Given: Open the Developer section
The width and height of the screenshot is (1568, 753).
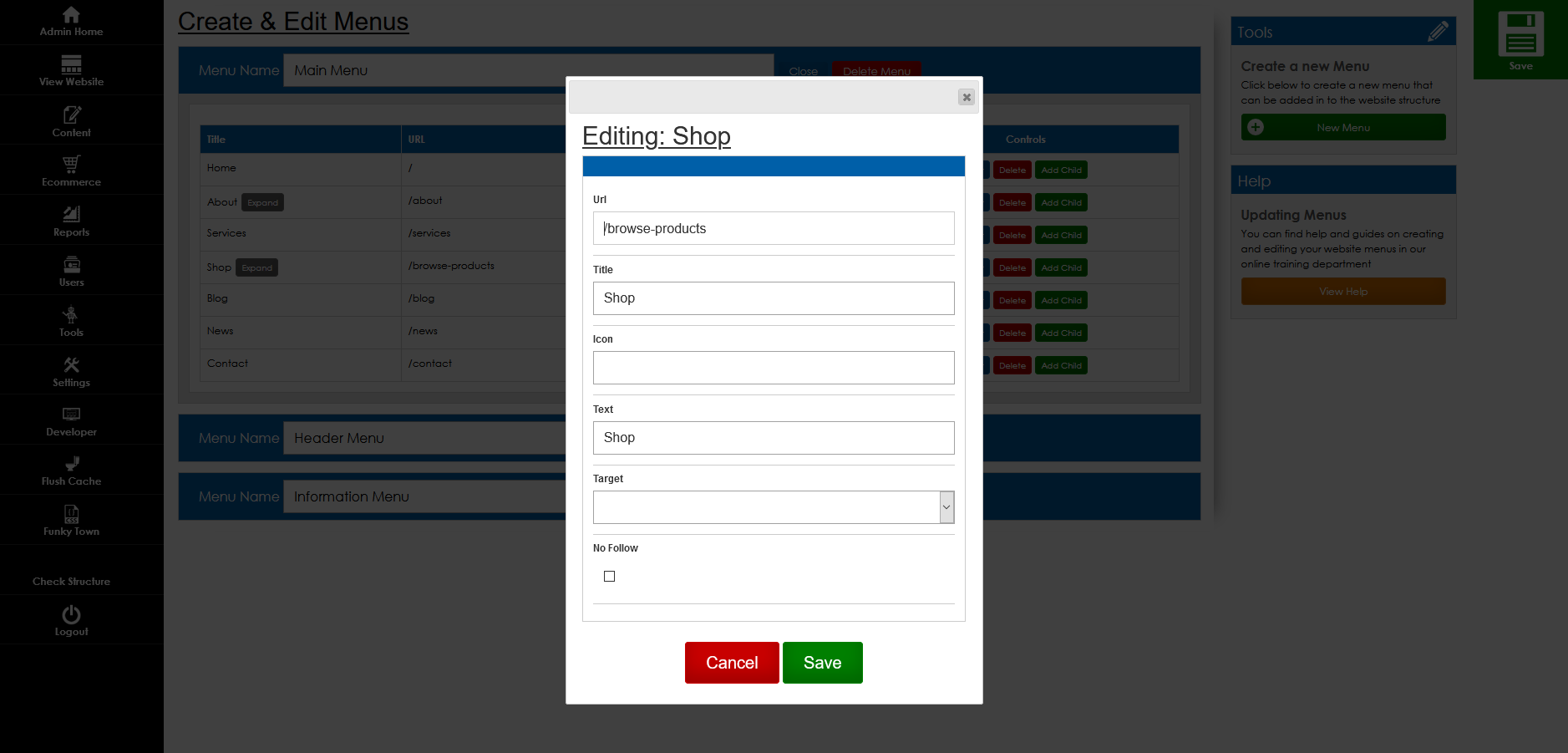Looking at the screenshot, I should point(72,421).
